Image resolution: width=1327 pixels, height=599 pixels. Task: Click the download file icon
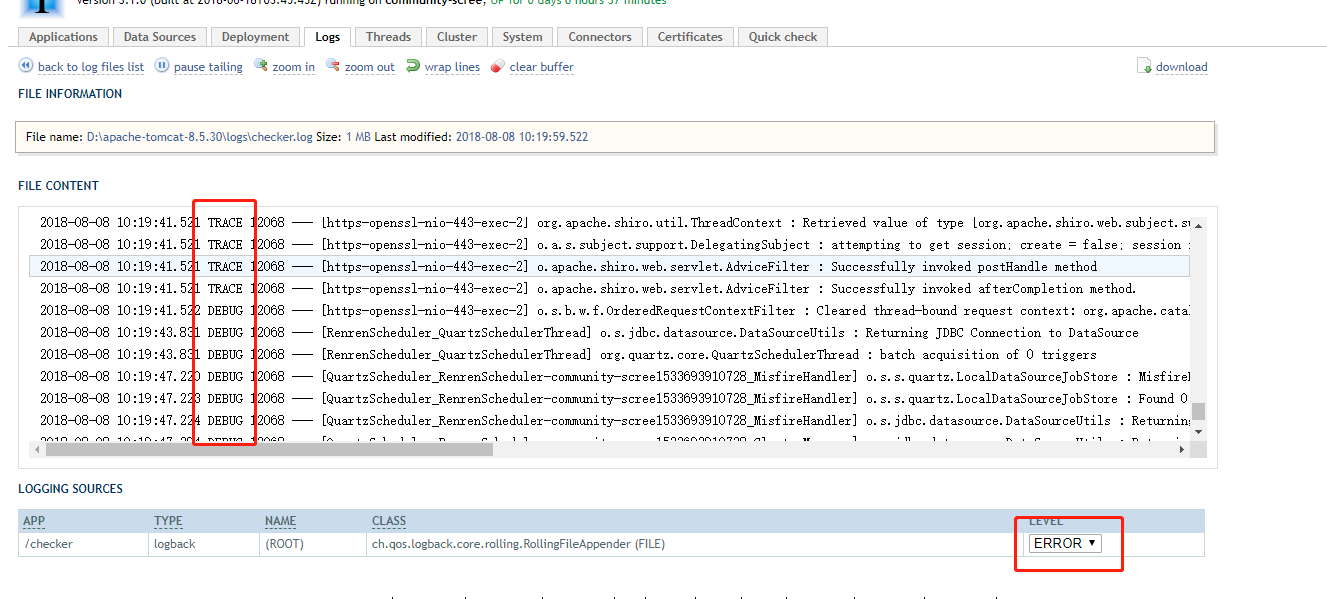click(1144, 66)
